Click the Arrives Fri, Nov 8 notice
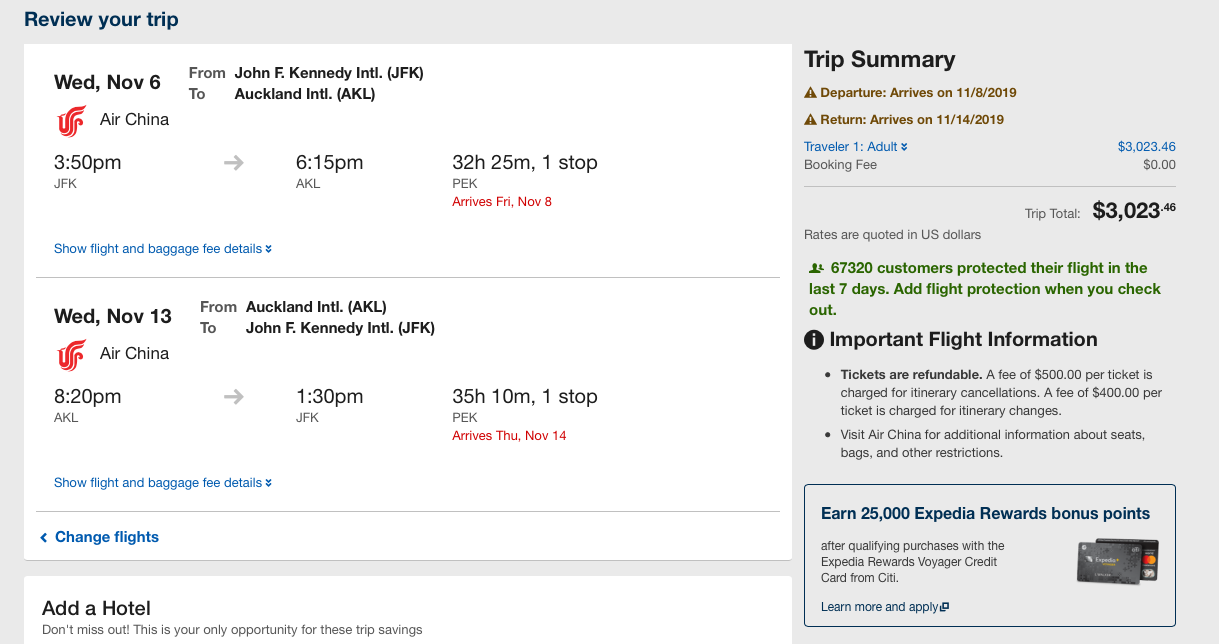Screen dimensions: 1219x644 [502, 202]
